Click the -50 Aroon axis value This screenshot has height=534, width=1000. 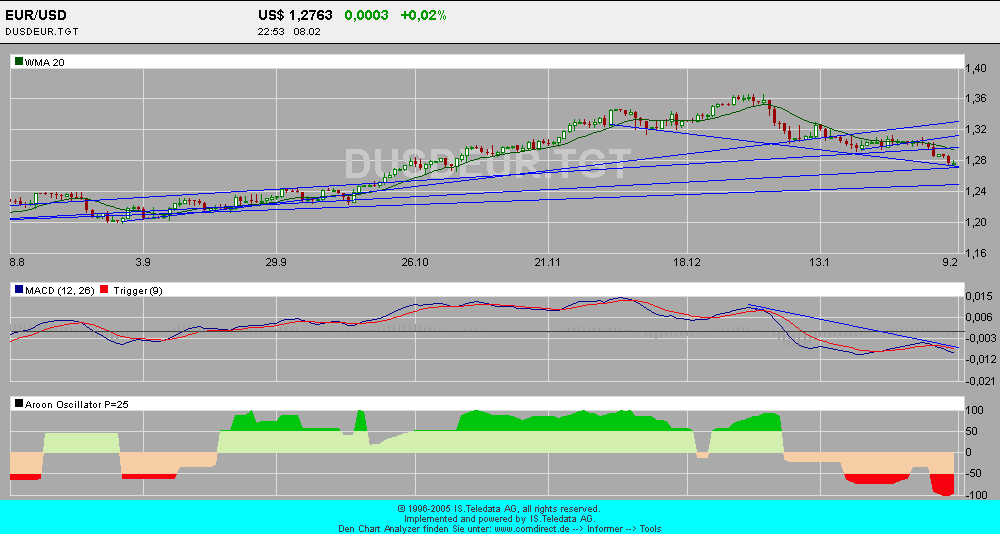click(x=973, y=473)
